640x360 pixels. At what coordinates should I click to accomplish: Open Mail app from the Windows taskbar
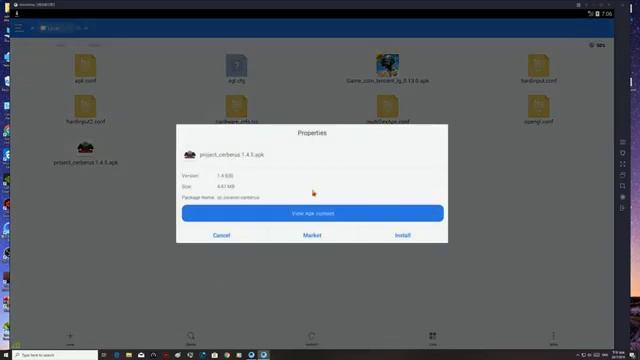(x=141, y=355)
